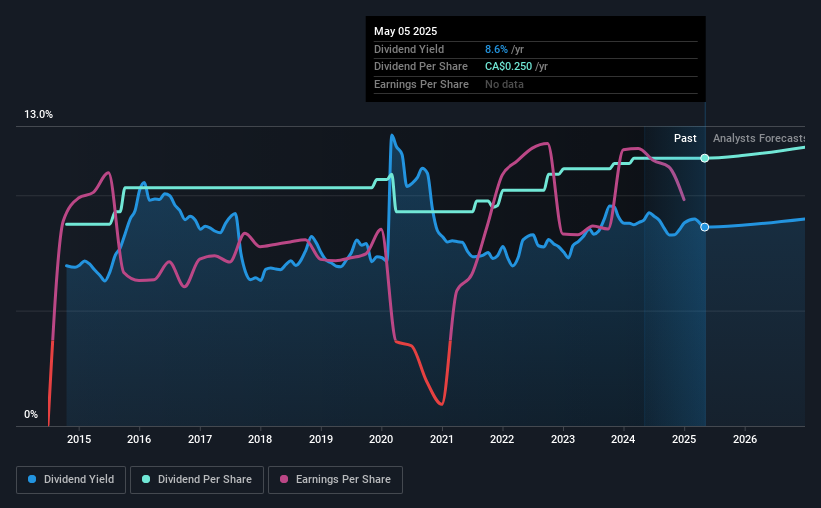Click the 2016 x-axis label
The height and width of the screenshot is (508, 821).
point(139,439)
